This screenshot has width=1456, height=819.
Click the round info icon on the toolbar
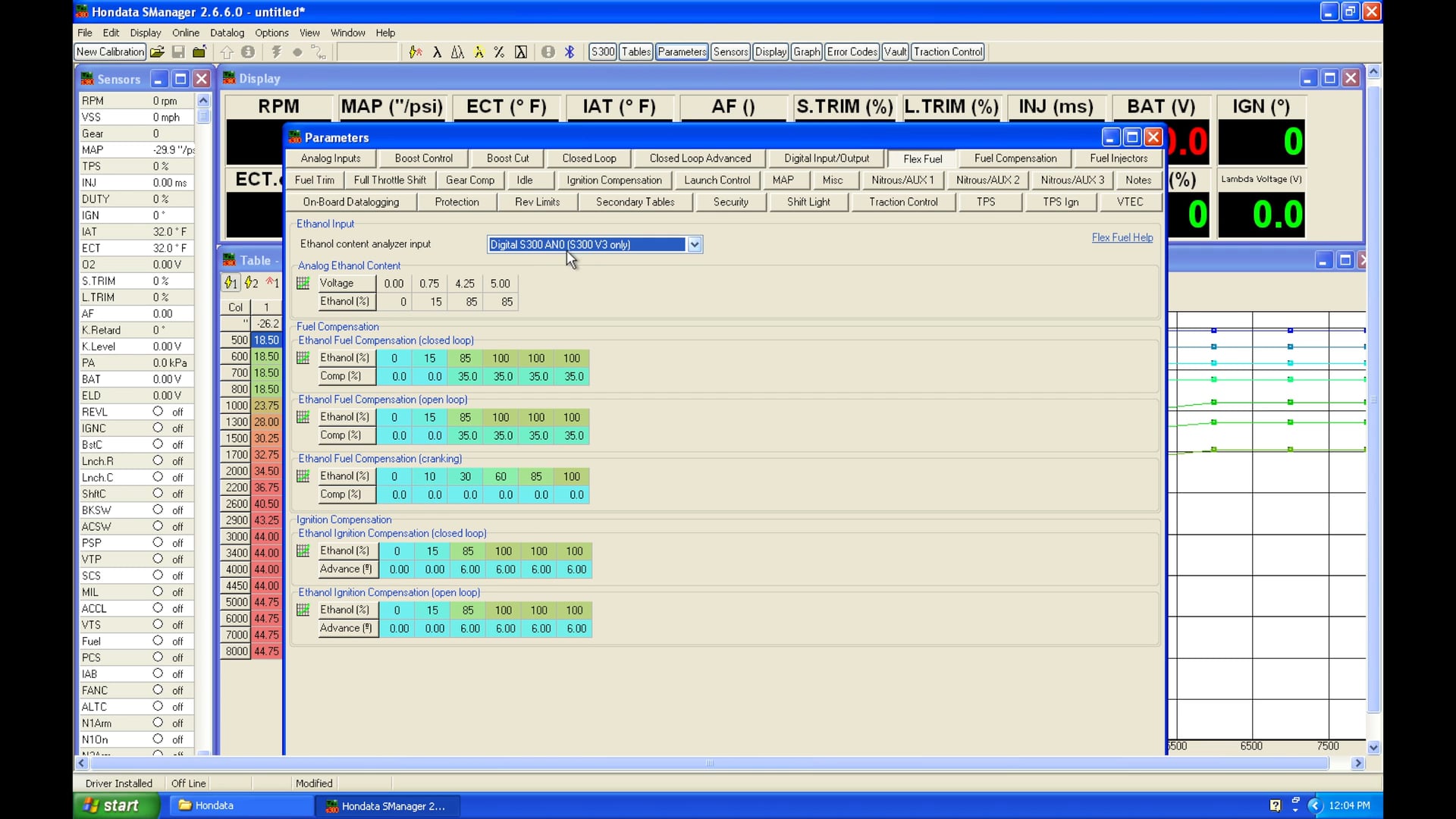click(249, 52)
